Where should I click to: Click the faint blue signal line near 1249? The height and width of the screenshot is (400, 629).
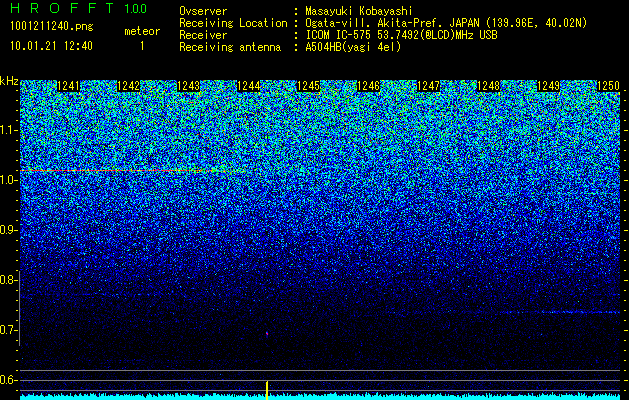click(x=562, y=312)
